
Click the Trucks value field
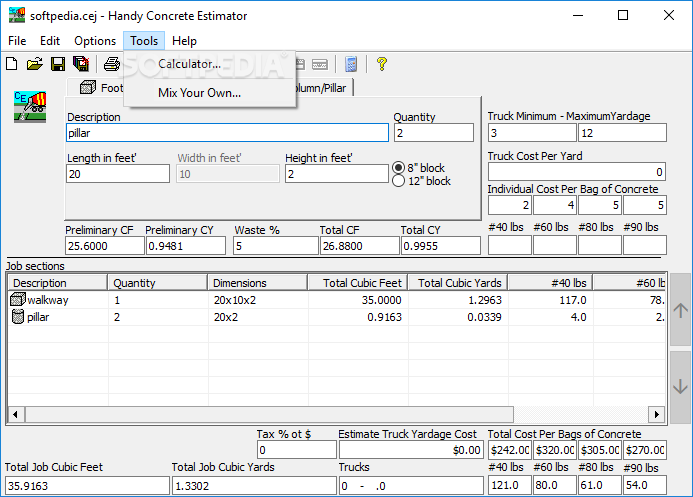point(411,486)
